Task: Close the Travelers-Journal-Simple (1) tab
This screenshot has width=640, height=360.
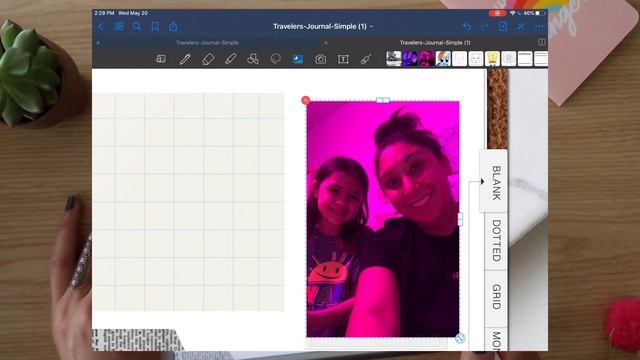Action: coord(326,42)
